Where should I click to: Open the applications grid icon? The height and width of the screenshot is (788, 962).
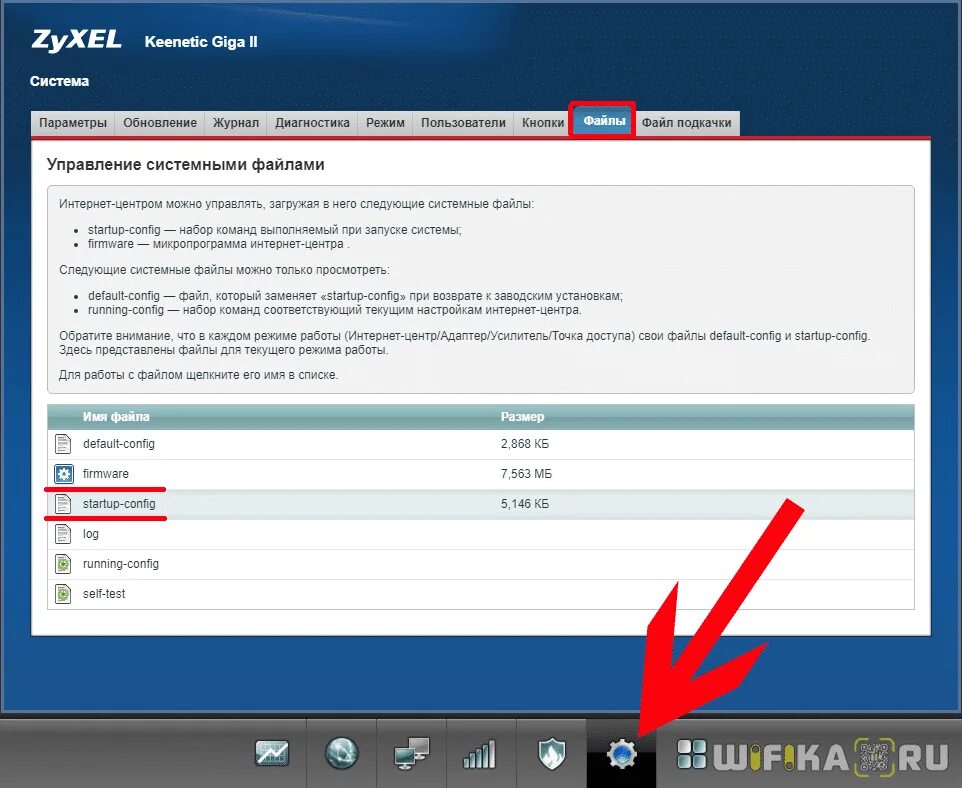[x=692, y=754]
